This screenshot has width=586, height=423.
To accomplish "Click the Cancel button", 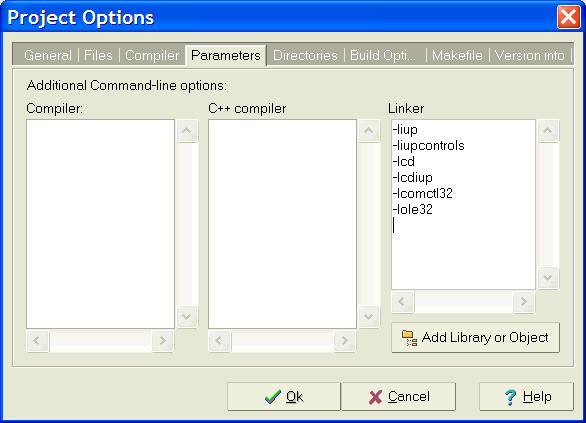I will [x=399, y=396].
